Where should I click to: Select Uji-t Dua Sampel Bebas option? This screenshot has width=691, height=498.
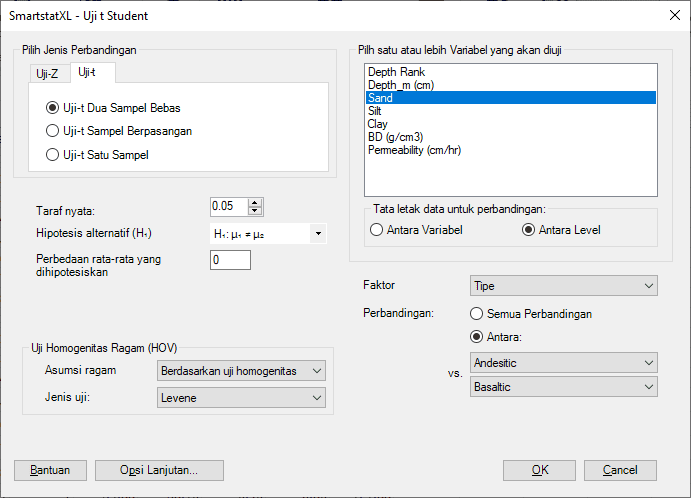click(53, 108)
